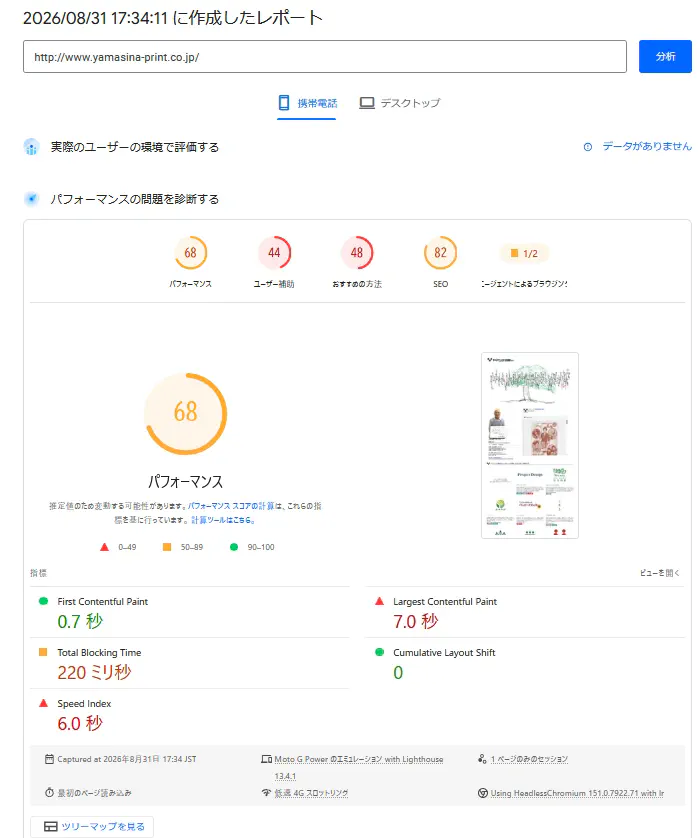Click the report creation timestamp heading
The width and height of the screenshot is (700, 838).
[173, 18]
